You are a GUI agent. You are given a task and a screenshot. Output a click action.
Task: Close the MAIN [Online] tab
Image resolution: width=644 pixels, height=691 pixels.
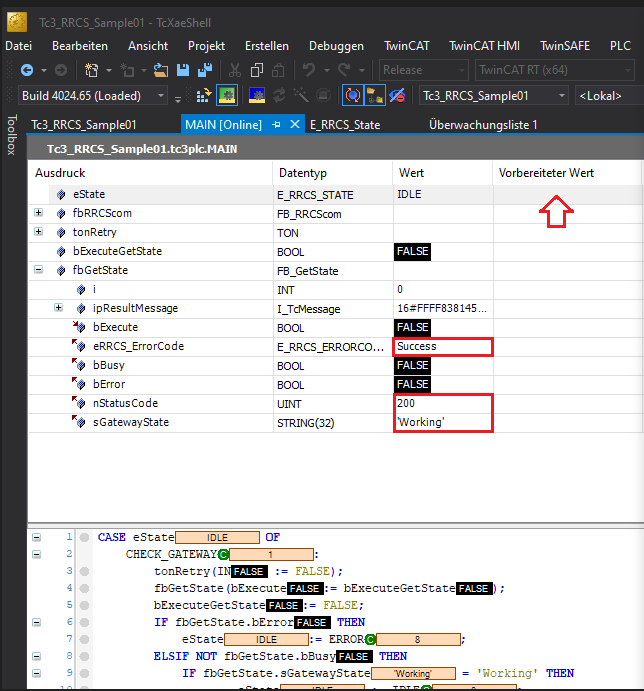[295, 125]
